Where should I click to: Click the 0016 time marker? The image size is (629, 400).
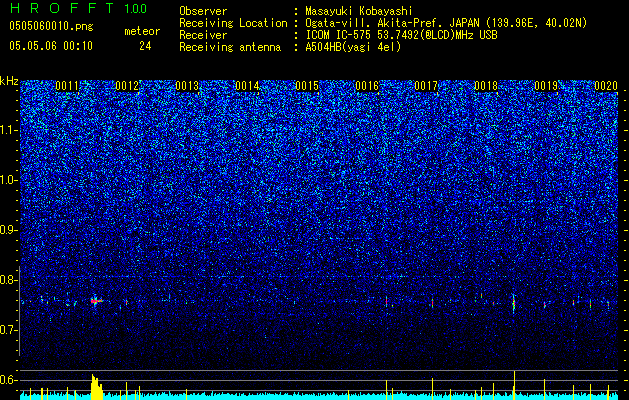(x=367, y=86)
